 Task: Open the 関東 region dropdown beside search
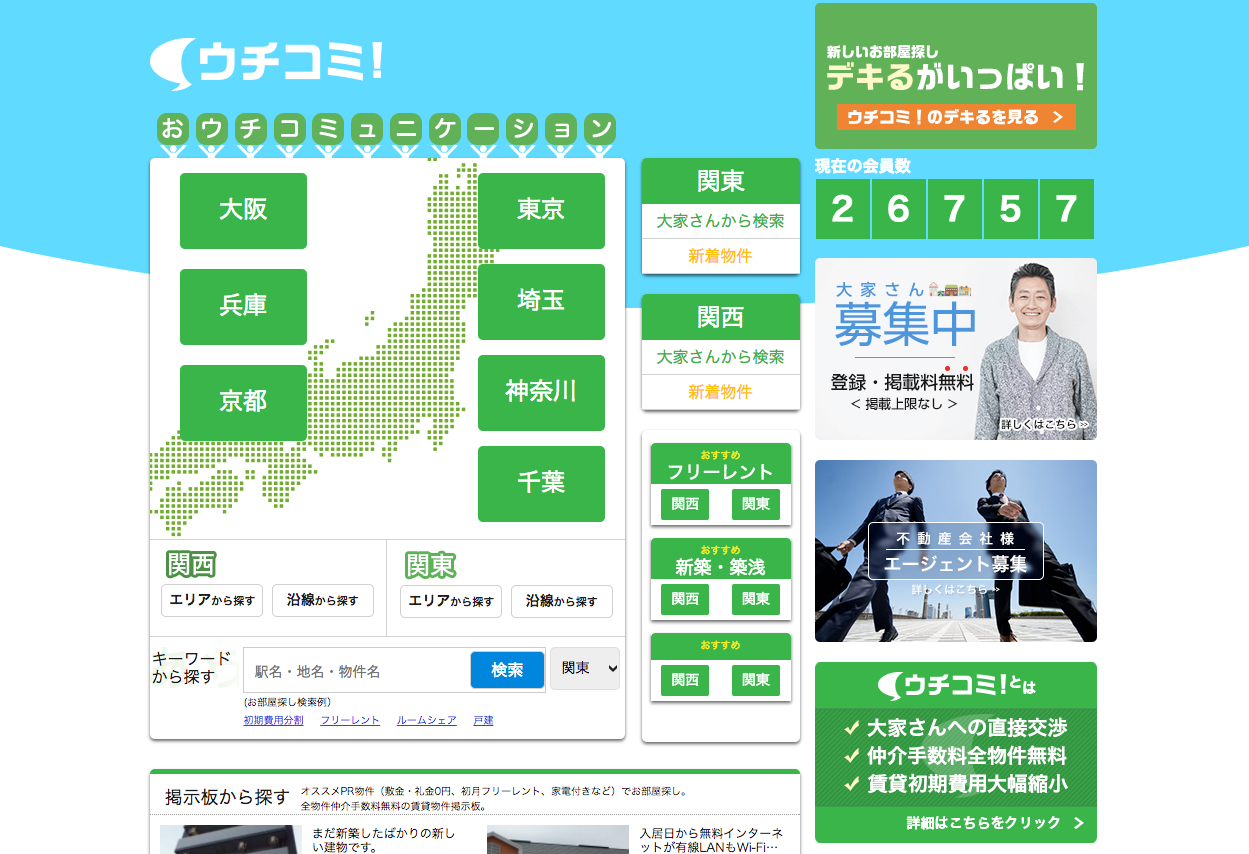coord(585,668)
